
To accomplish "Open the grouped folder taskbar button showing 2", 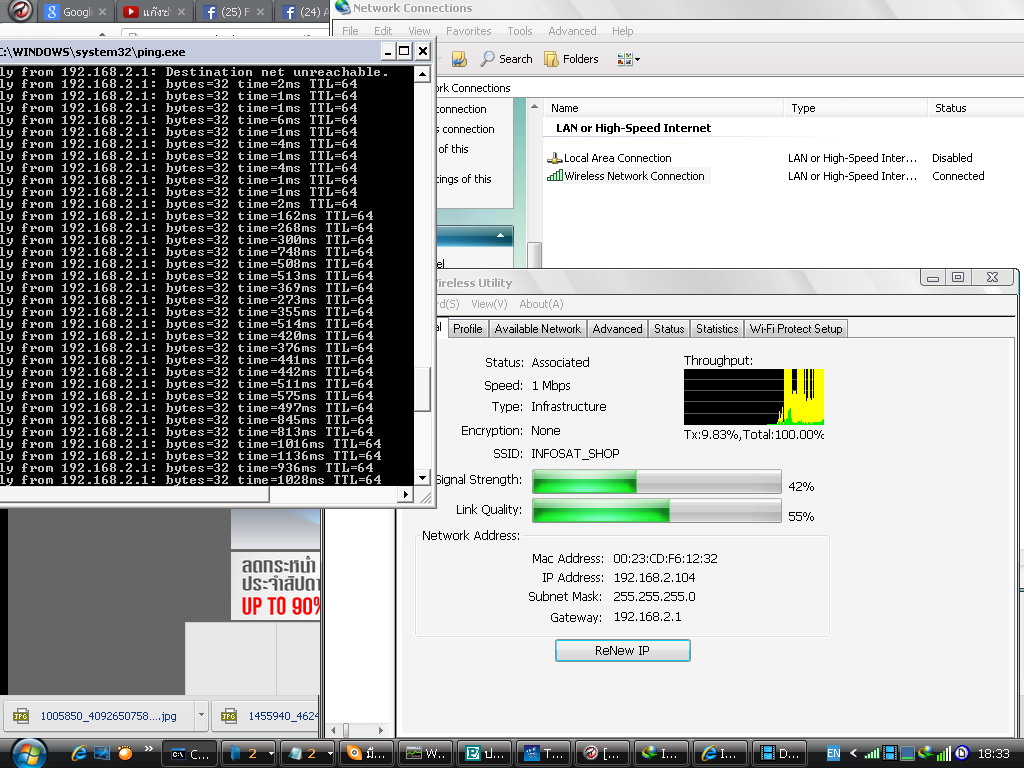I will coord(248,754).
